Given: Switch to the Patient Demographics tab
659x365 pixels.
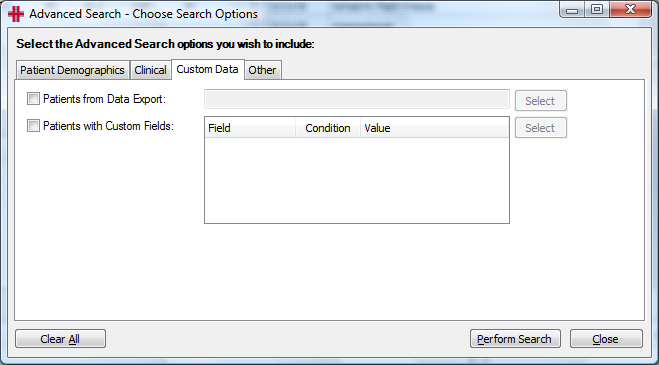Looking at the screenshot, I should (73, 70).
